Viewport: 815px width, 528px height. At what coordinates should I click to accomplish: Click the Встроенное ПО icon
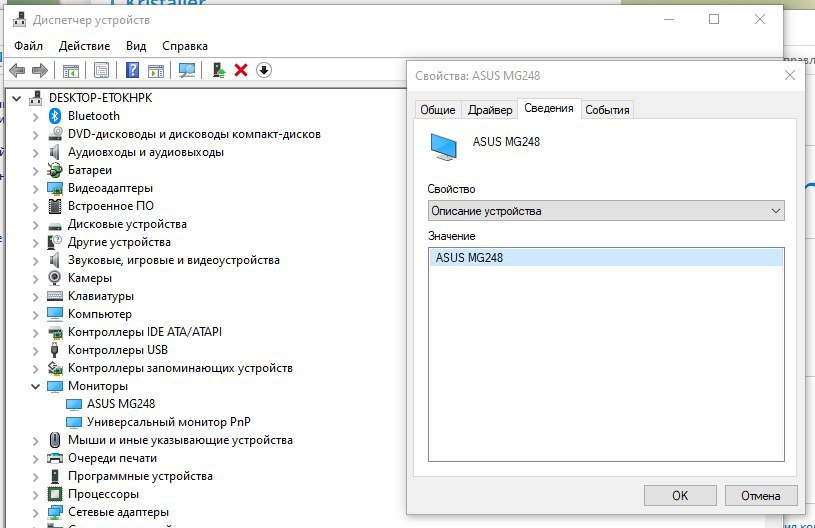click(x=55, y=206)
